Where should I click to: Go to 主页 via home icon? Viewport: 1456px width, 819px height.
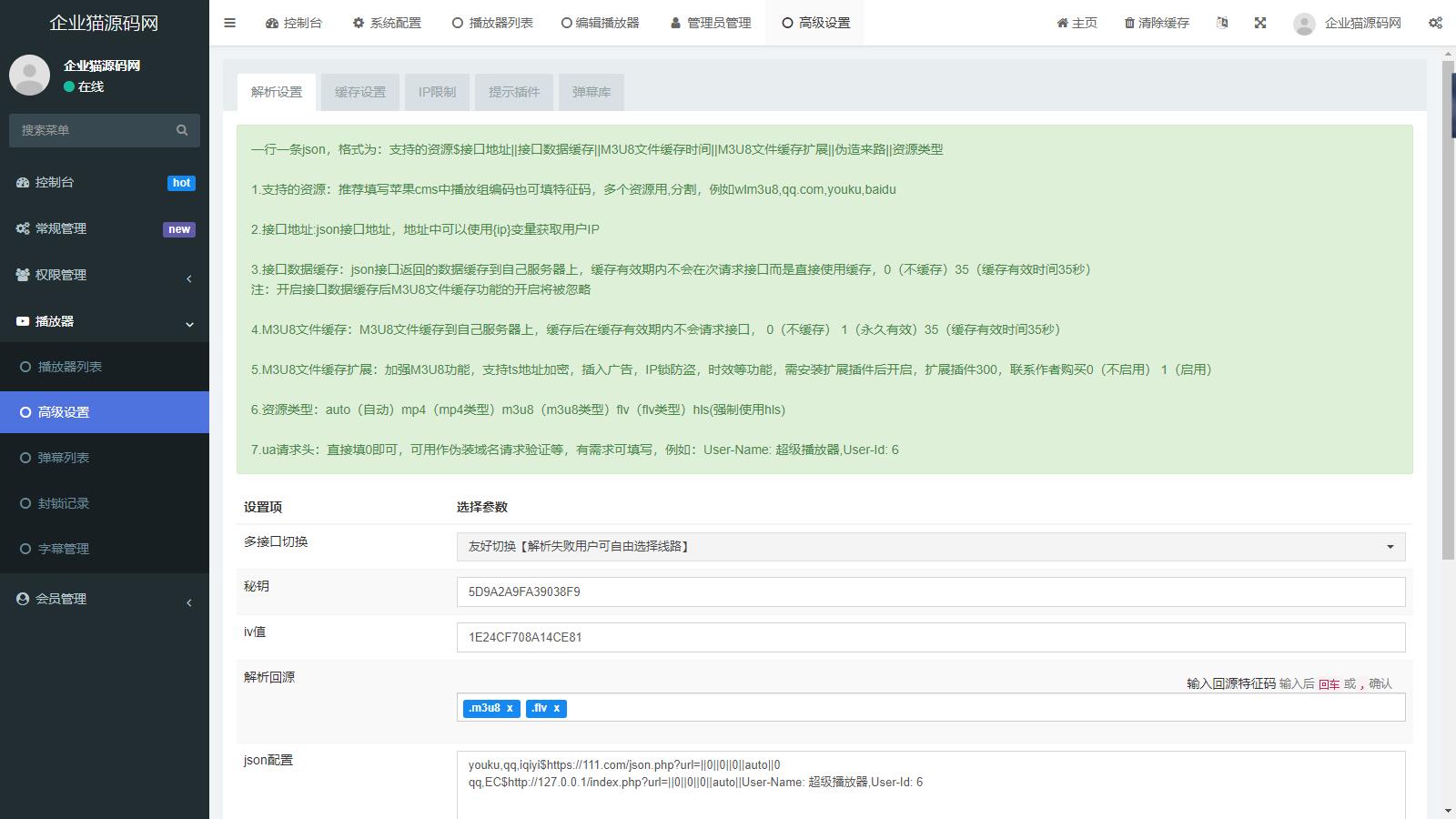[x=1062, y=23]
